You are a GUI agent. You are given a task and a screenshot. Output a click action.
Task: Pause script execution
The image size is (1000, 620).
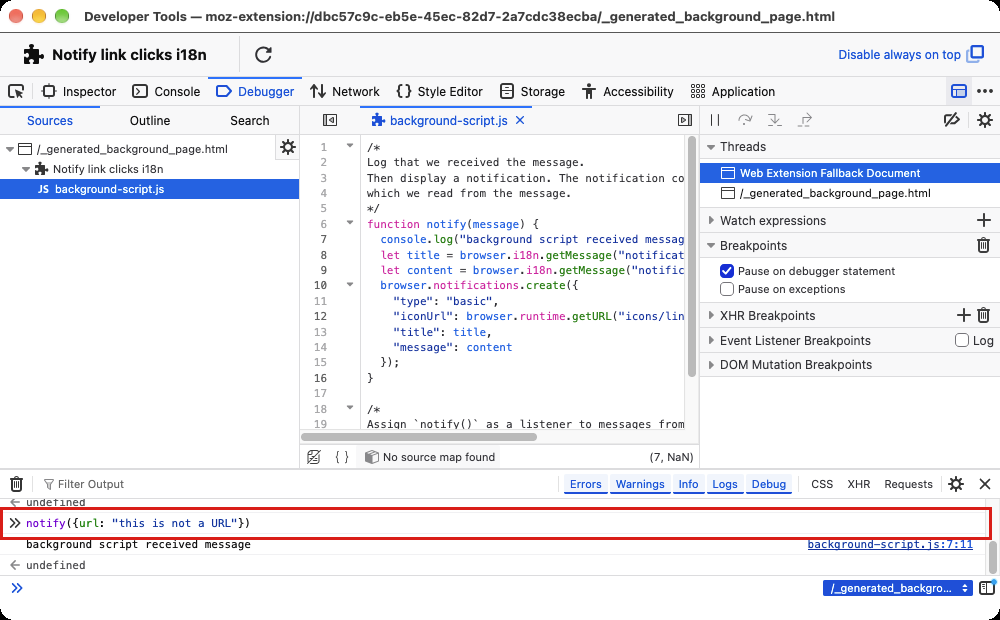point(715,120)
